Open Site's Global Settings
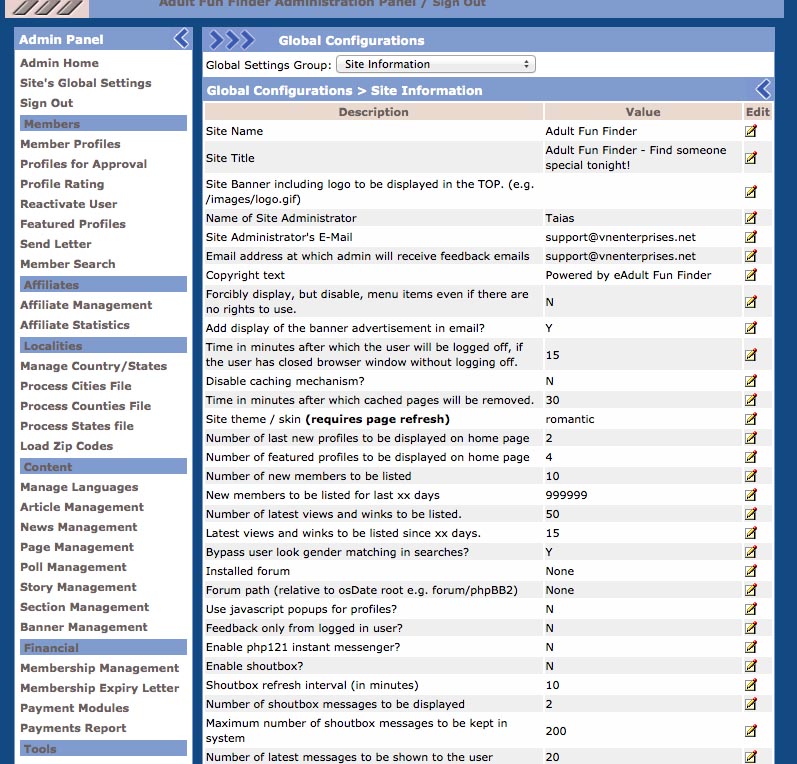Image resolution: width=797 pixels, height=764 pixels. [x=85, y=83]
